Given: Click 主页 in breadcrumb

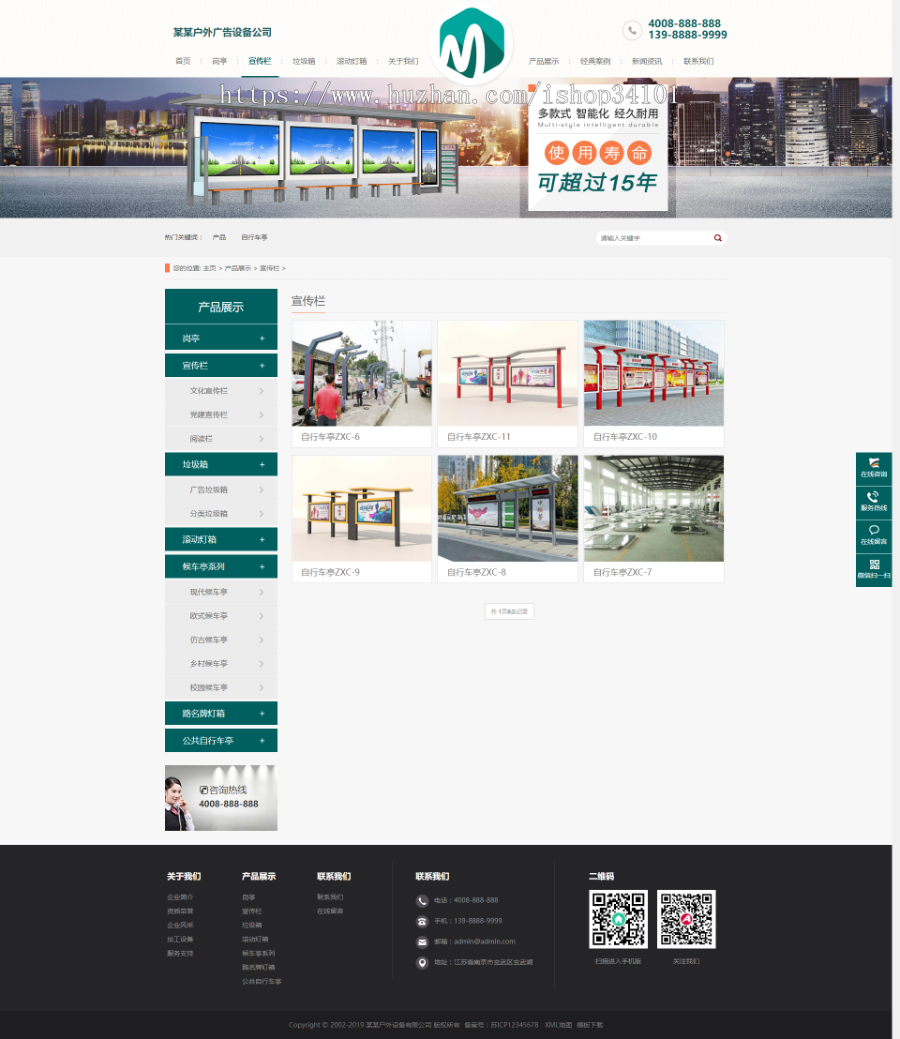Looking at the screenshot, I should coord(209,268).
